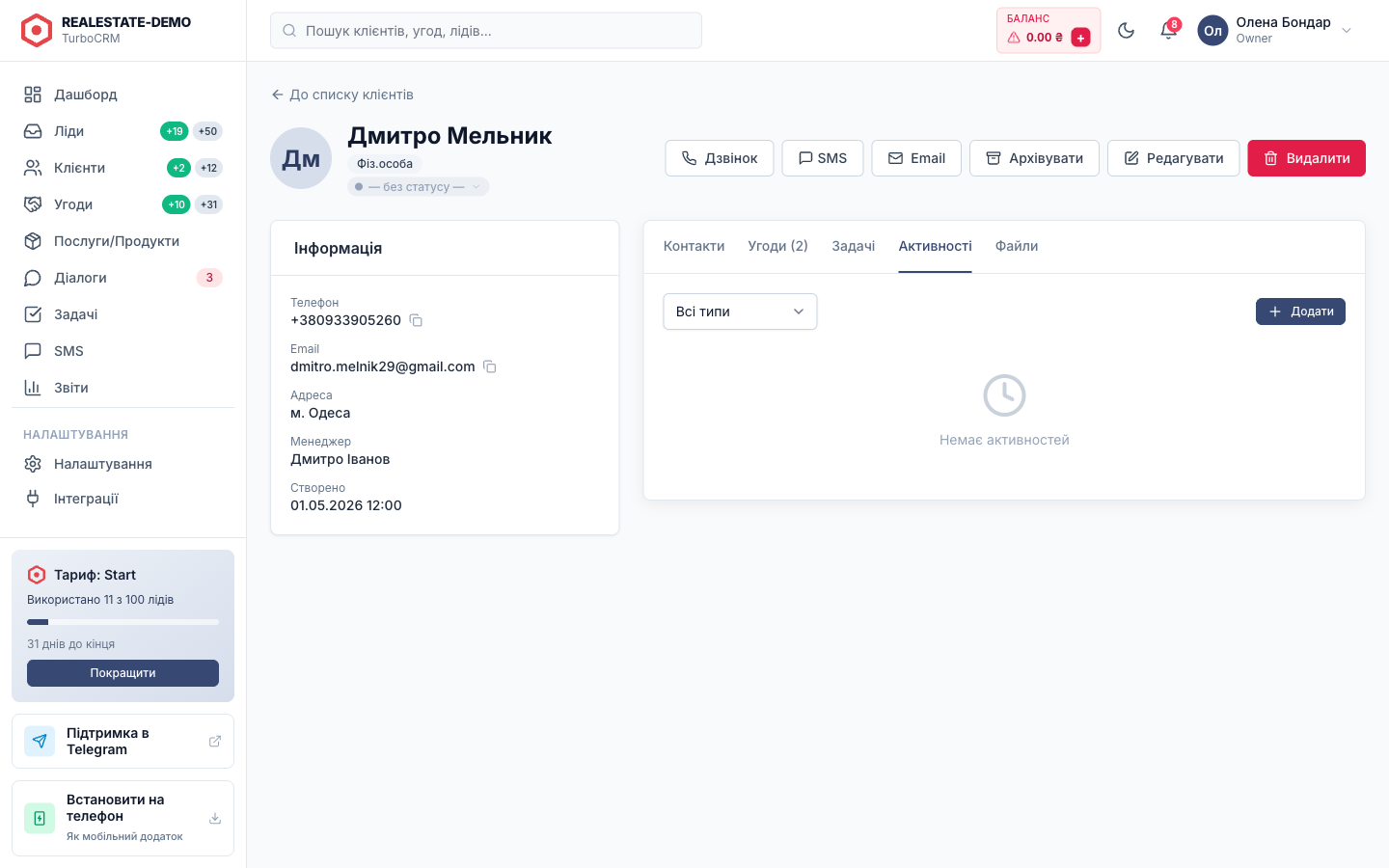
Task: Open the Угоди sidebar section
Action: tap(123, 204)
